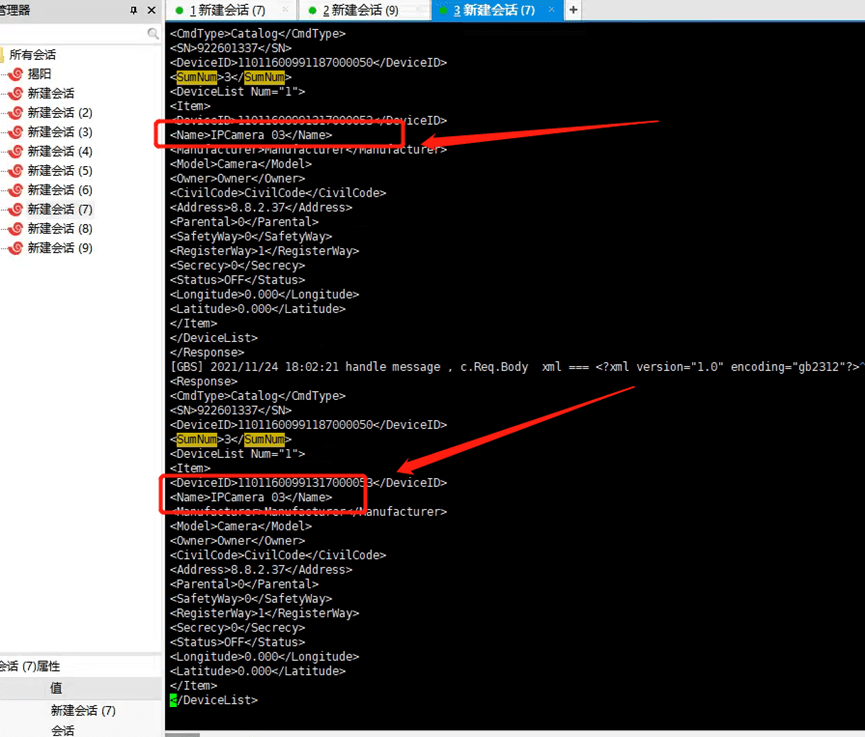This screenshot has width=865, height=737.
Task: Click the 新建会话 (7) property value
Action: [x=83, y=711]
